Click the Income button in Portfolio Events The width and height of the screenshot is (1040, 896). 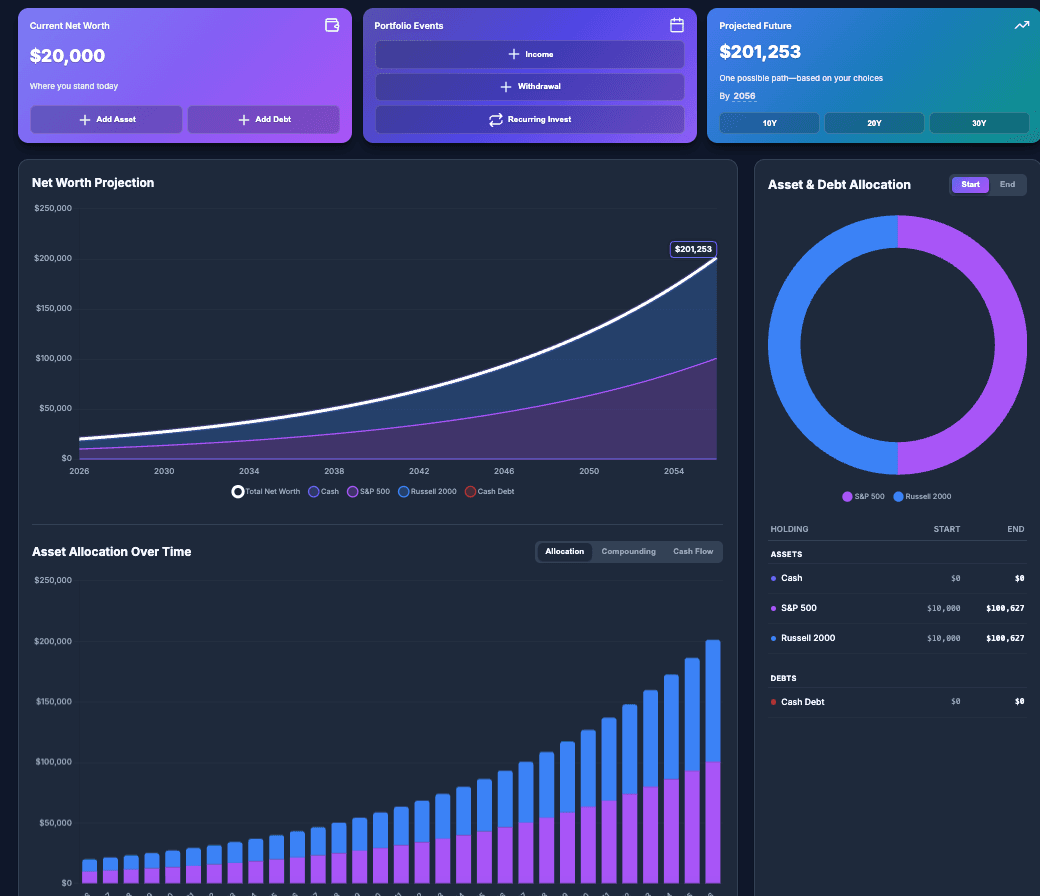tap(530, 54)
